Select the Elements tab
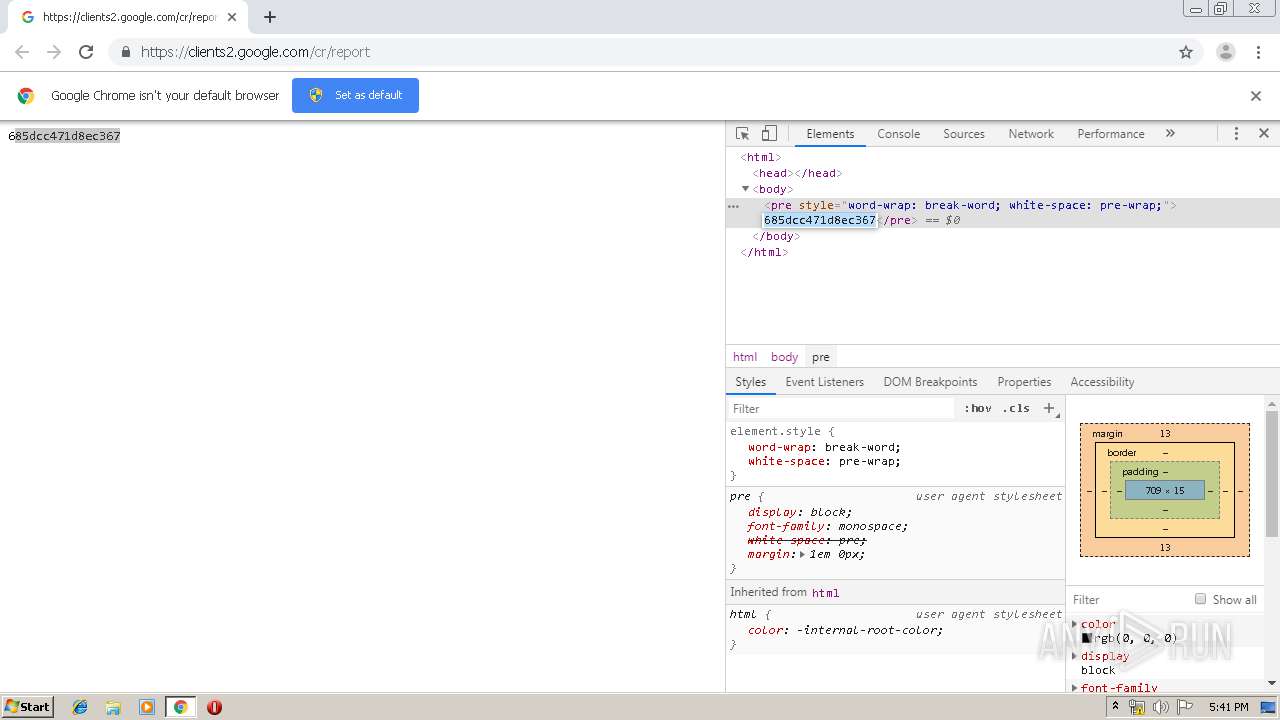The width and height of the screenshot is (1280, 720). click(x=830, y=134)
